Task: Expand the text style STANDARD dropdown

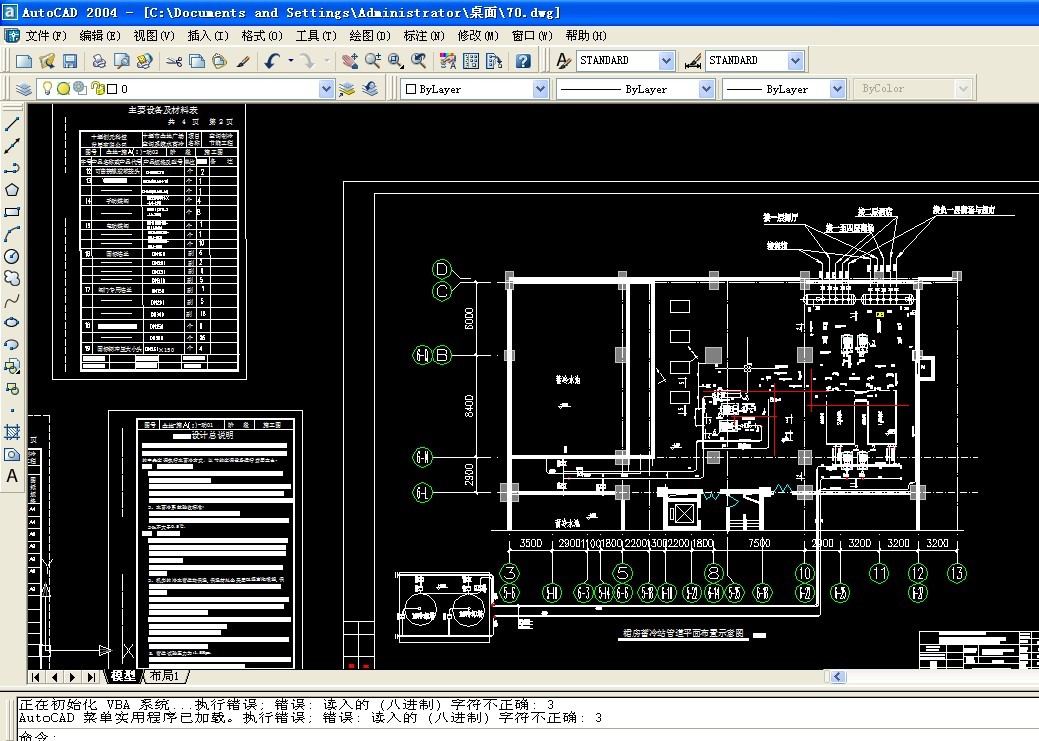Action: click(x=666, y=61)
